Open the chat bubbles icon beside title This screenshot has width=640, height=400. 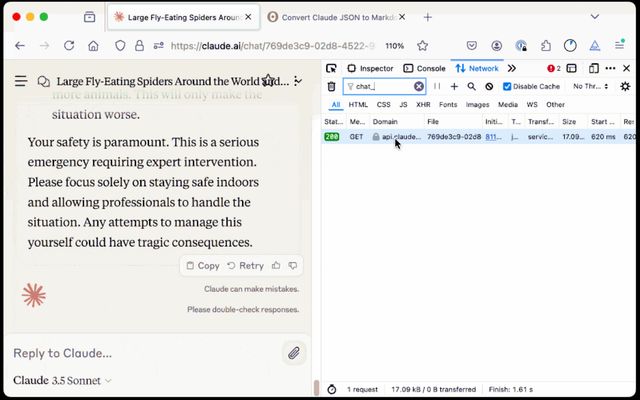point(44,81)
